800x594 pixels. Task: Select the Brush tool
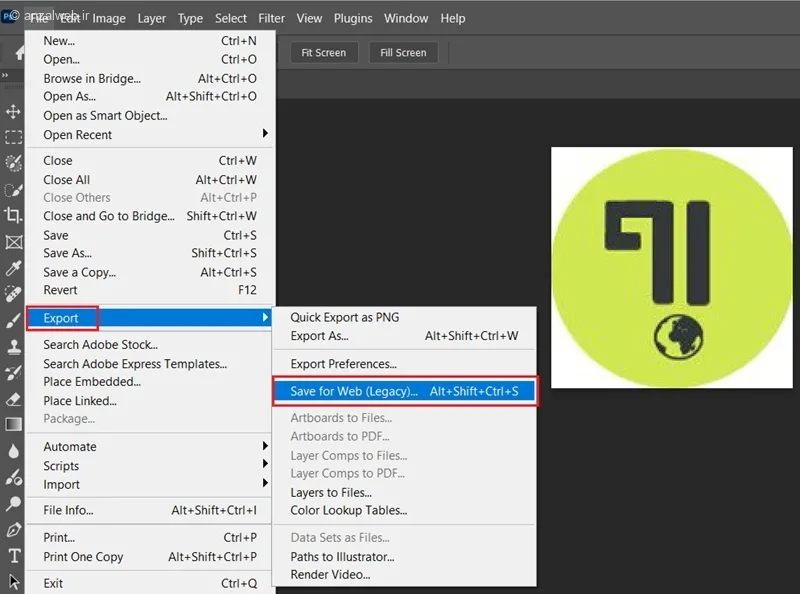point(13,320)
